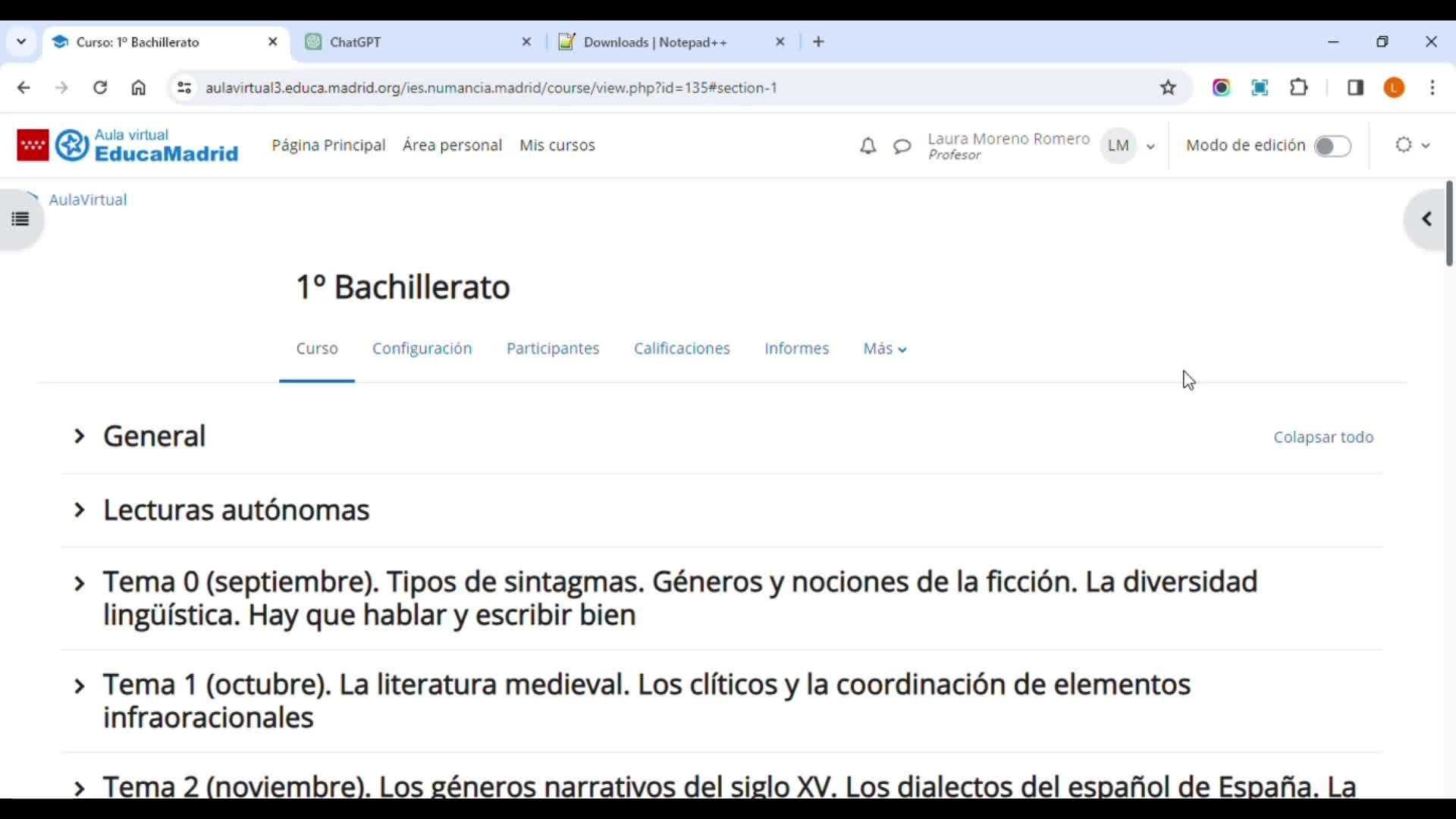This screenshot has height=819, width=1456.
Task: Expand the General section
Action: click(x=79, y=436)
